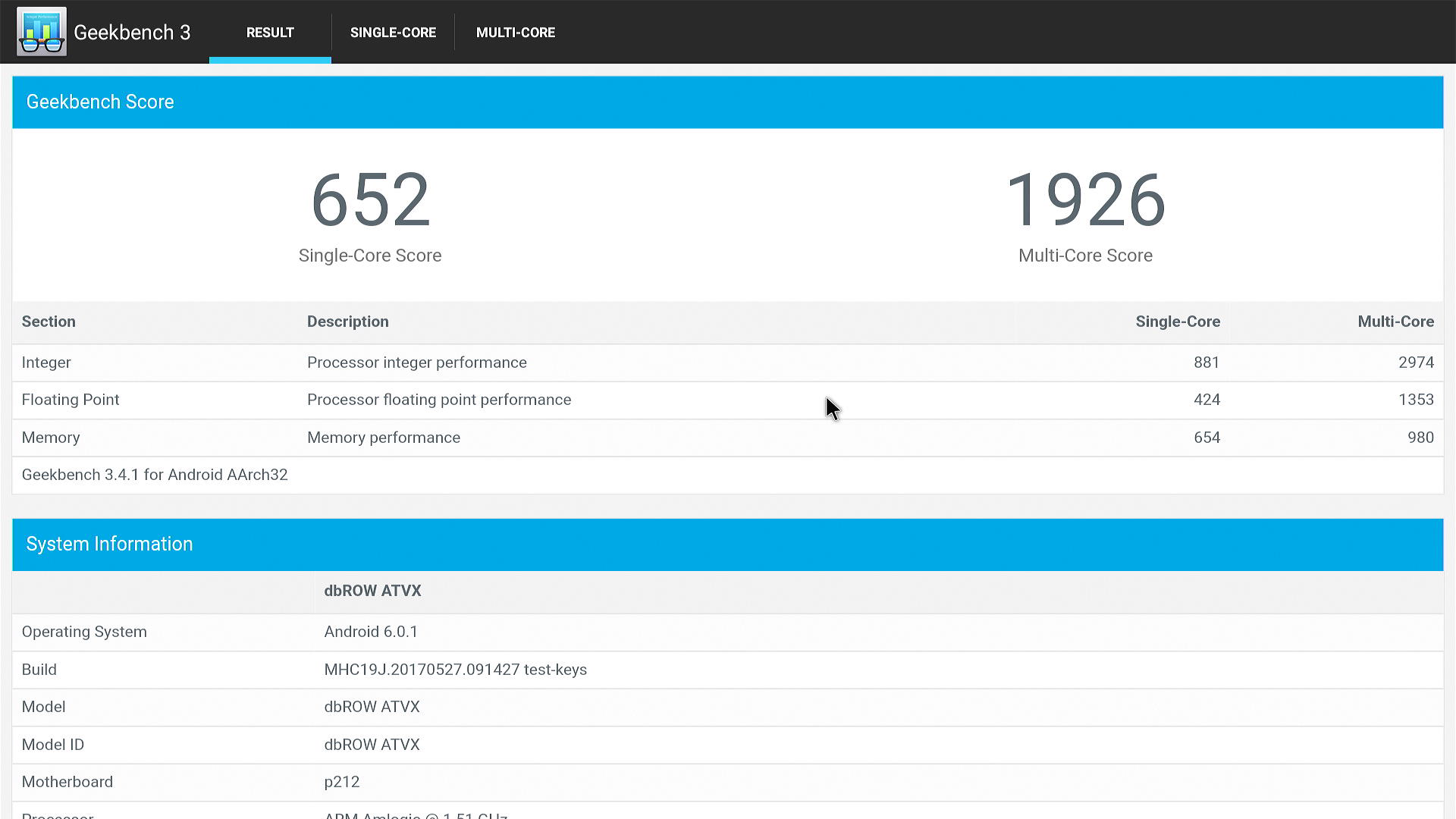Click the multi-core score value 1926
The width and height of the screenshot is (1456, 819).
[1085, 200]
